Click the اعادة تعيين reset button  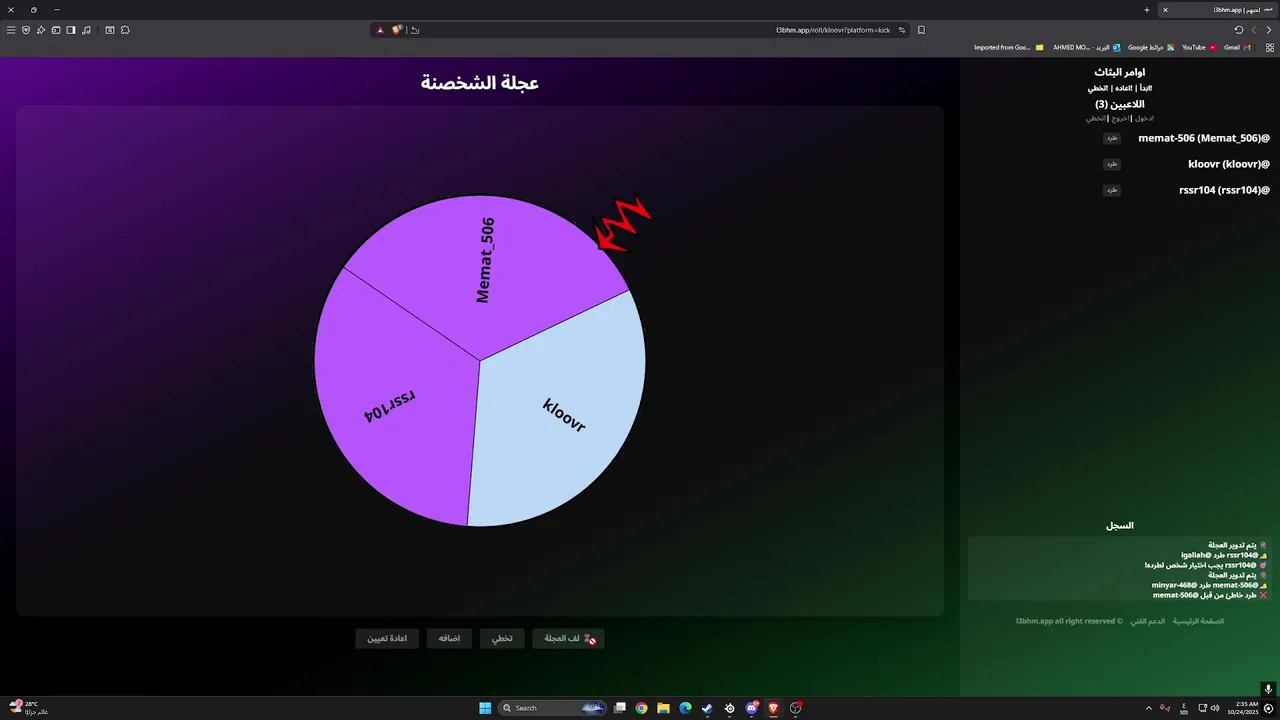[x=387, y=638]
